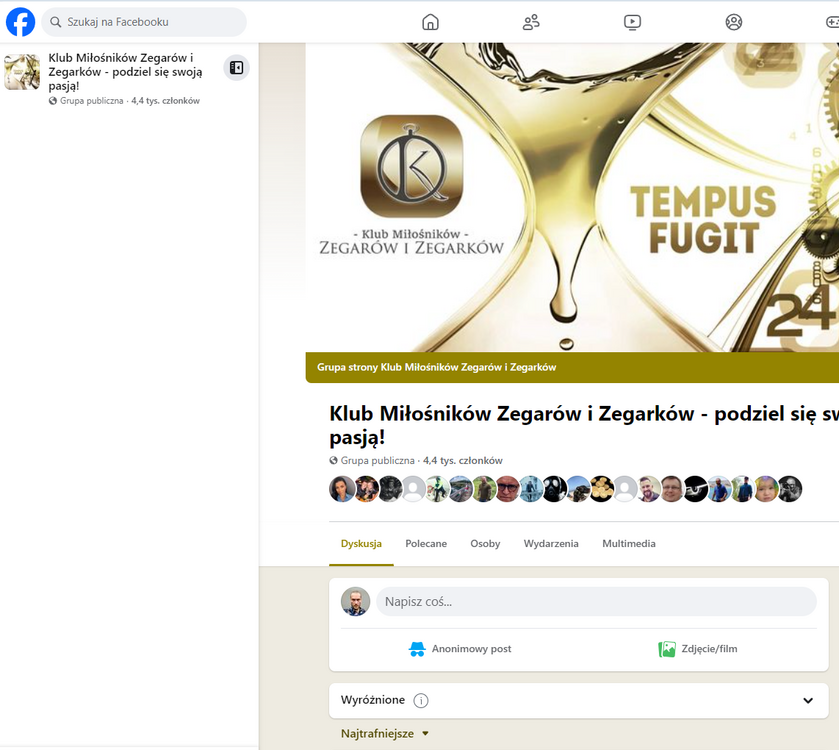Switch to the Polecane tab
This screenshot has width=839, height=750.
pyautogui.click(x=426, y=543)
